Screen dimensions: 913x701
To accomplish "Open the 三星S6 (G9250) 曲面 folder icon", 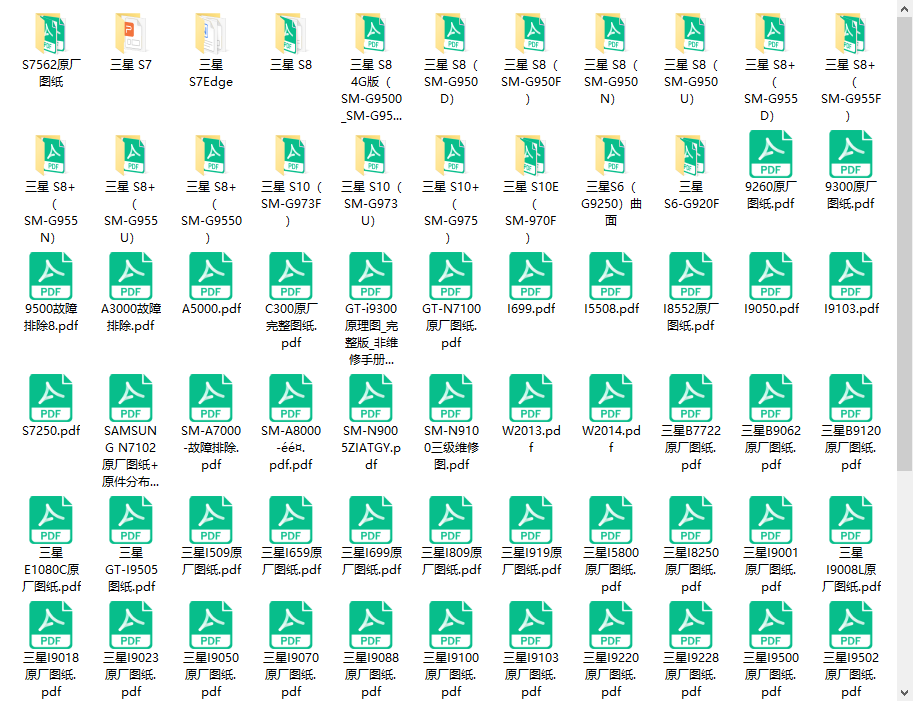I will tap(611, 155).
